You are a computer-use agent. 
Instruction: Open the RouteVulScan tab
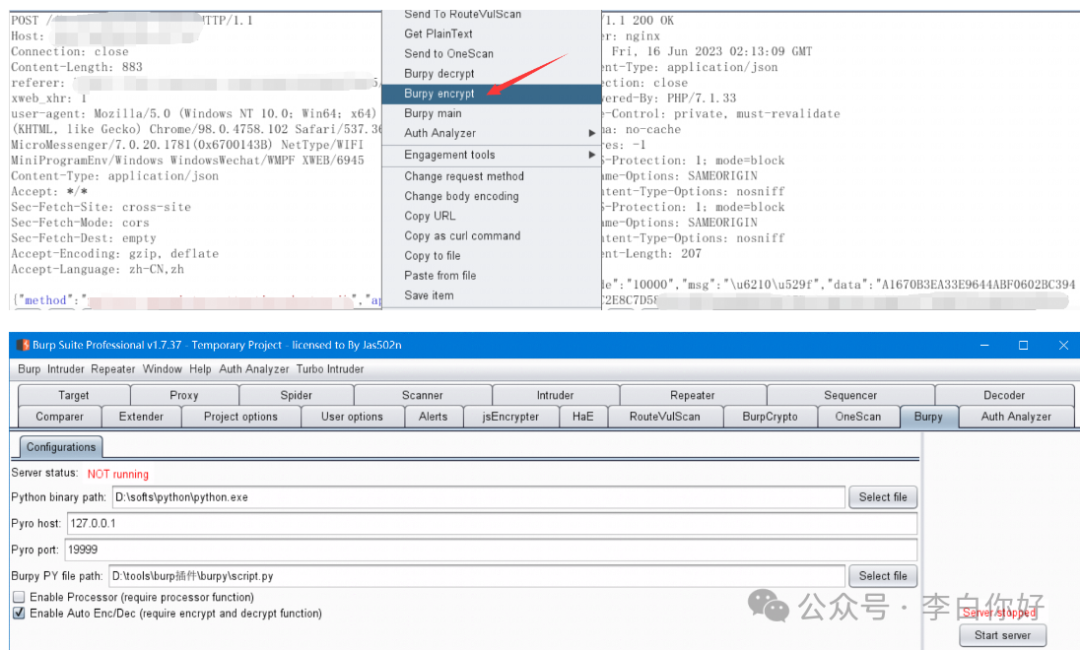(x=665, y=417)
